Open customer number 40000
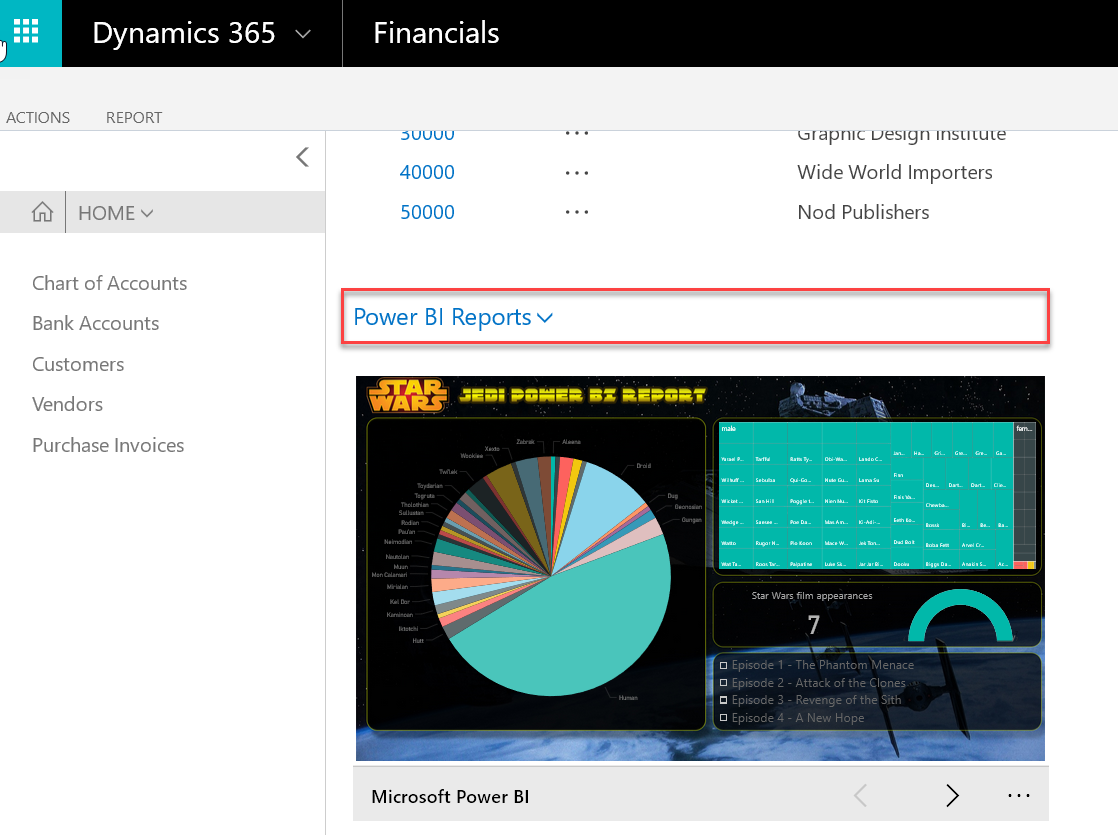Screen dimensions: 1118x835 pos(427,172)
